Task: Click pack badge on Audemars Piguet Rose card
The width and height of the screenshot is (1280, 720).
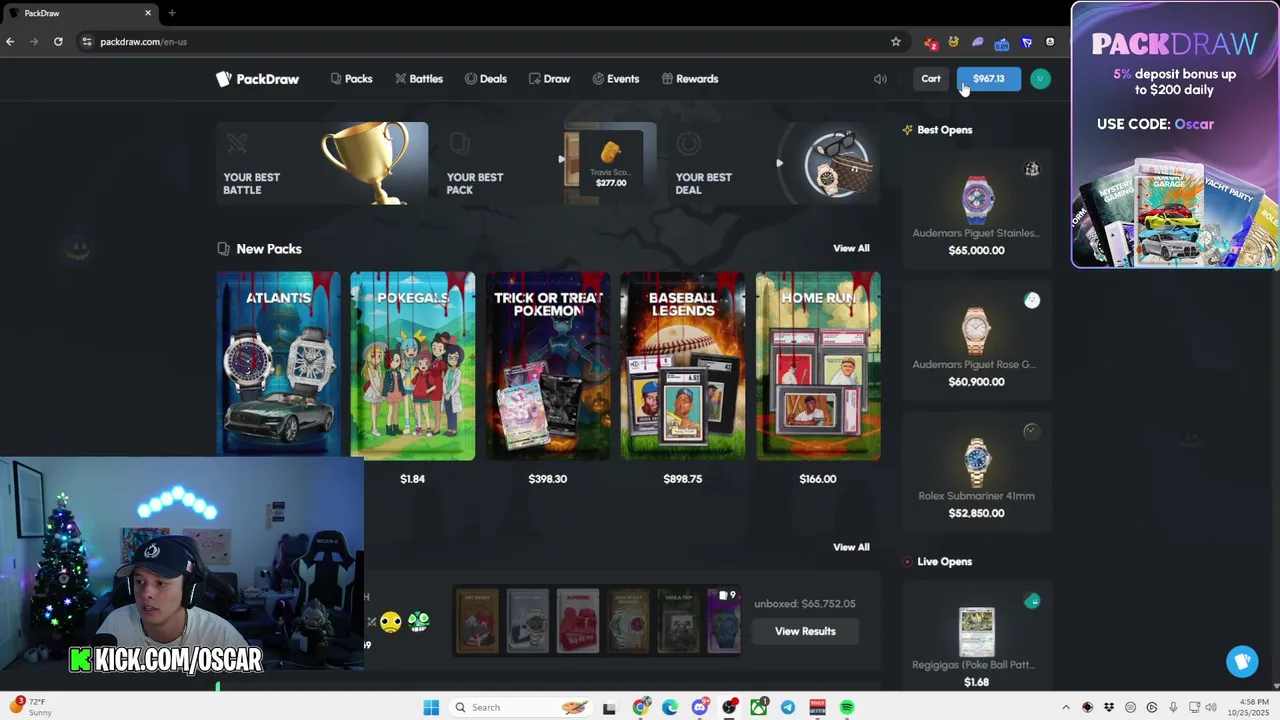Action: coord(1032,300)
